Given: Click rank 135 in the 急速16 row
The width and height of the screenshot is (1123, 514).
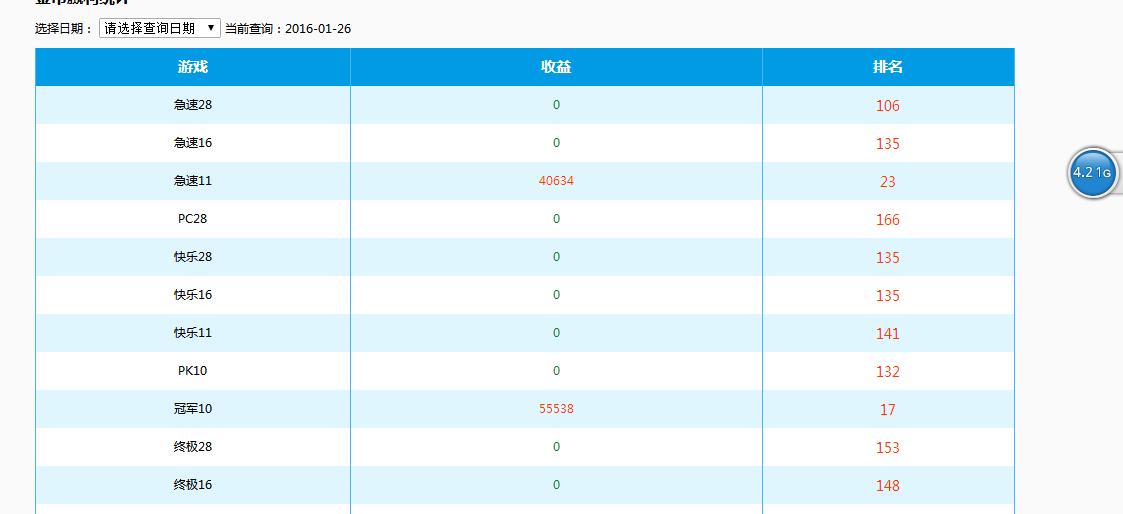Looking at the screenshot, I should coord(887,144).
